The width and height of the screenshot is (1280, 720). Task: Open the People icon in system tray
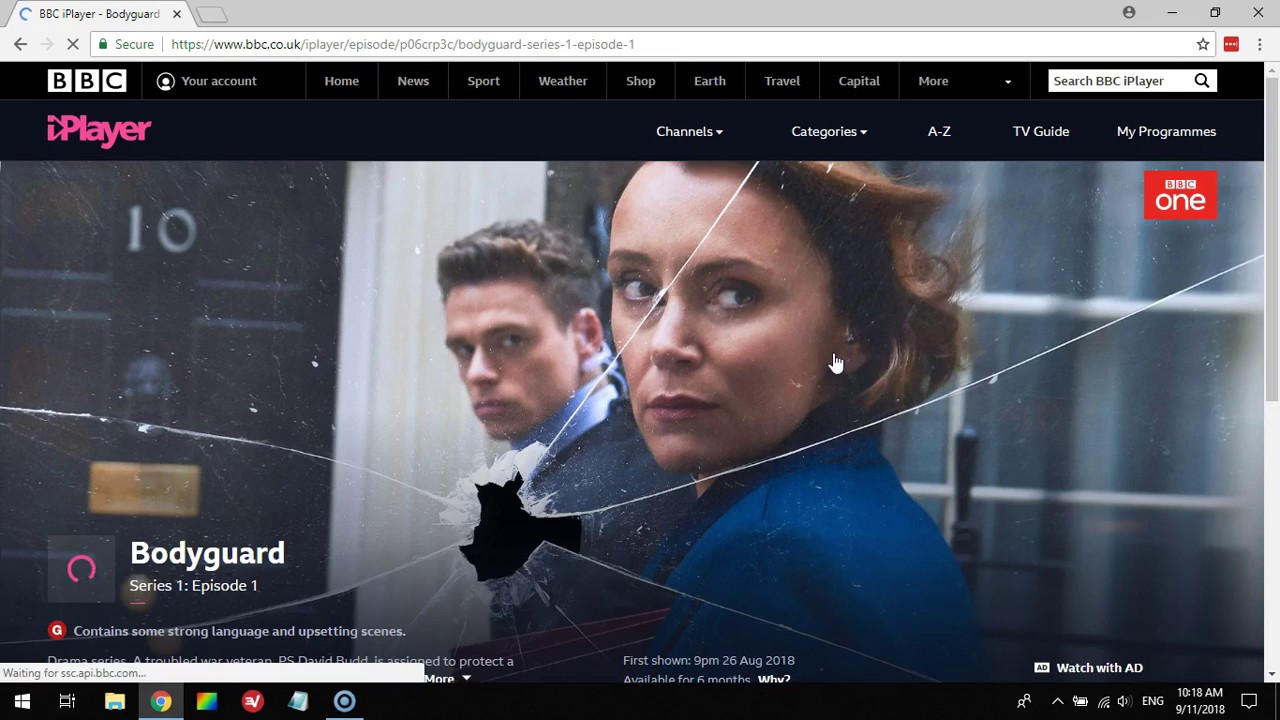(1024, 701)
